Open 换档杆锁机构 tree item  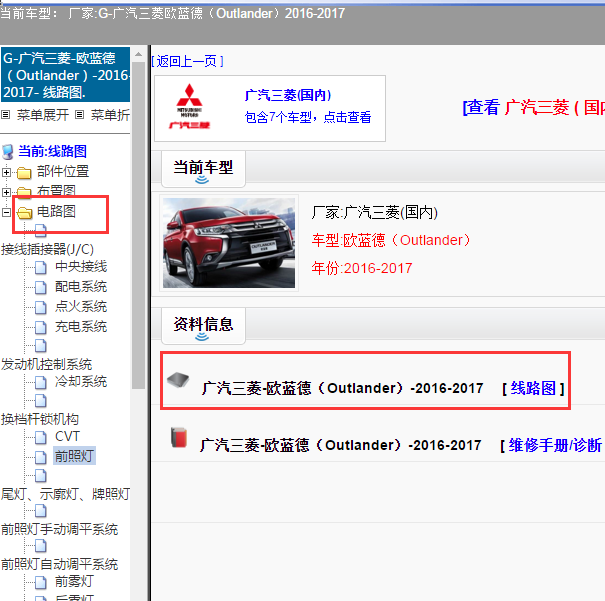pyautogui.click(x=40, y=419)
